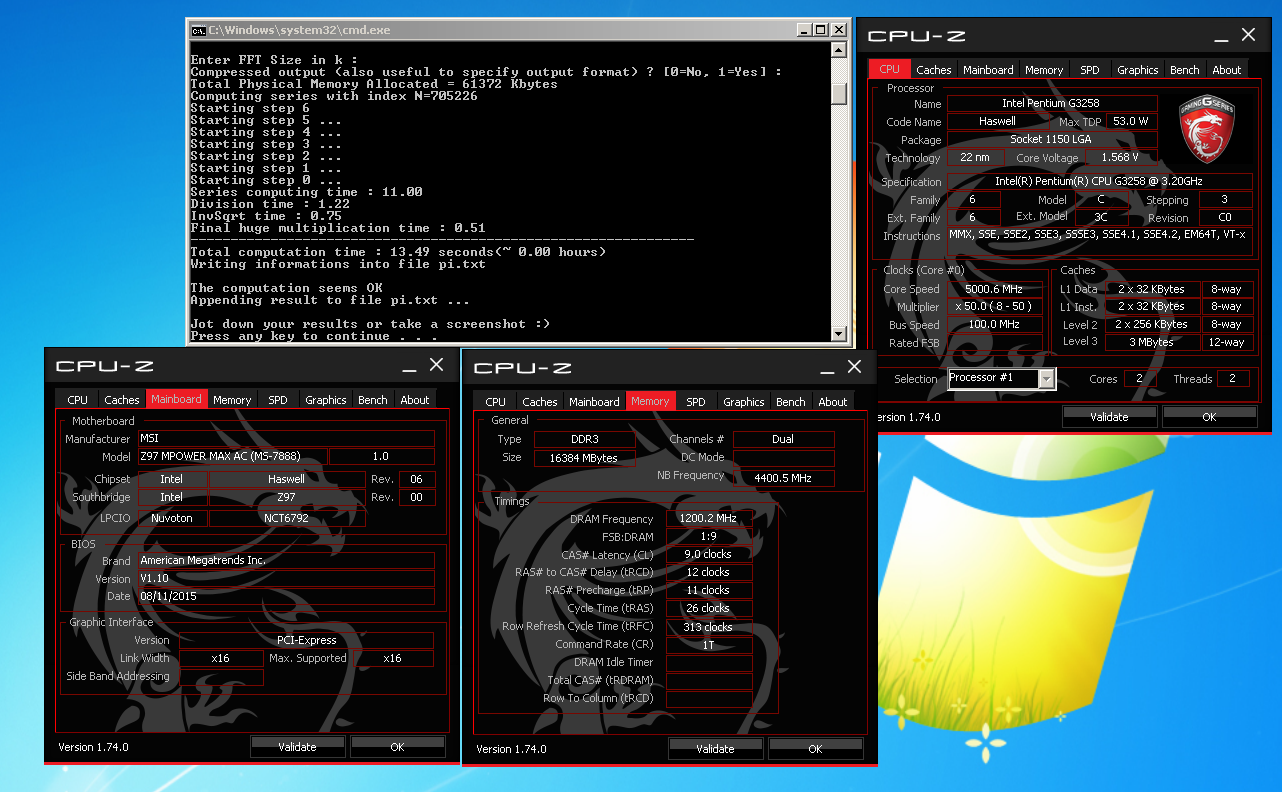Close the Memory CPU-Z window
This screenshot has height=792, width=1282.
pyautogui.click(x=854, y=367)
